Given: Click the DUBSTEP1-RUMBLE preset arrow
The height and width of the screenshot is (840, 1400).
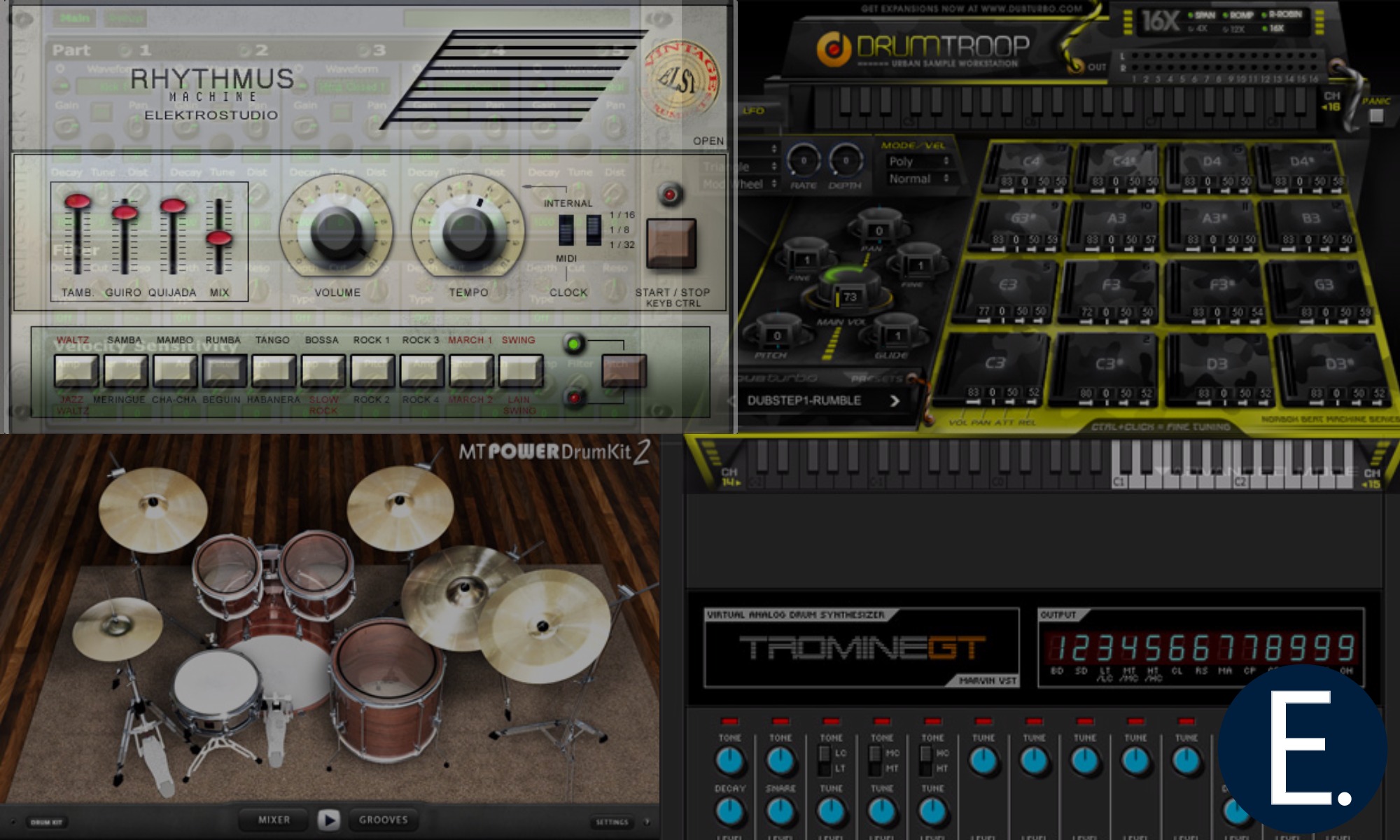Looking at the screenshot, I should pos(895,400).
